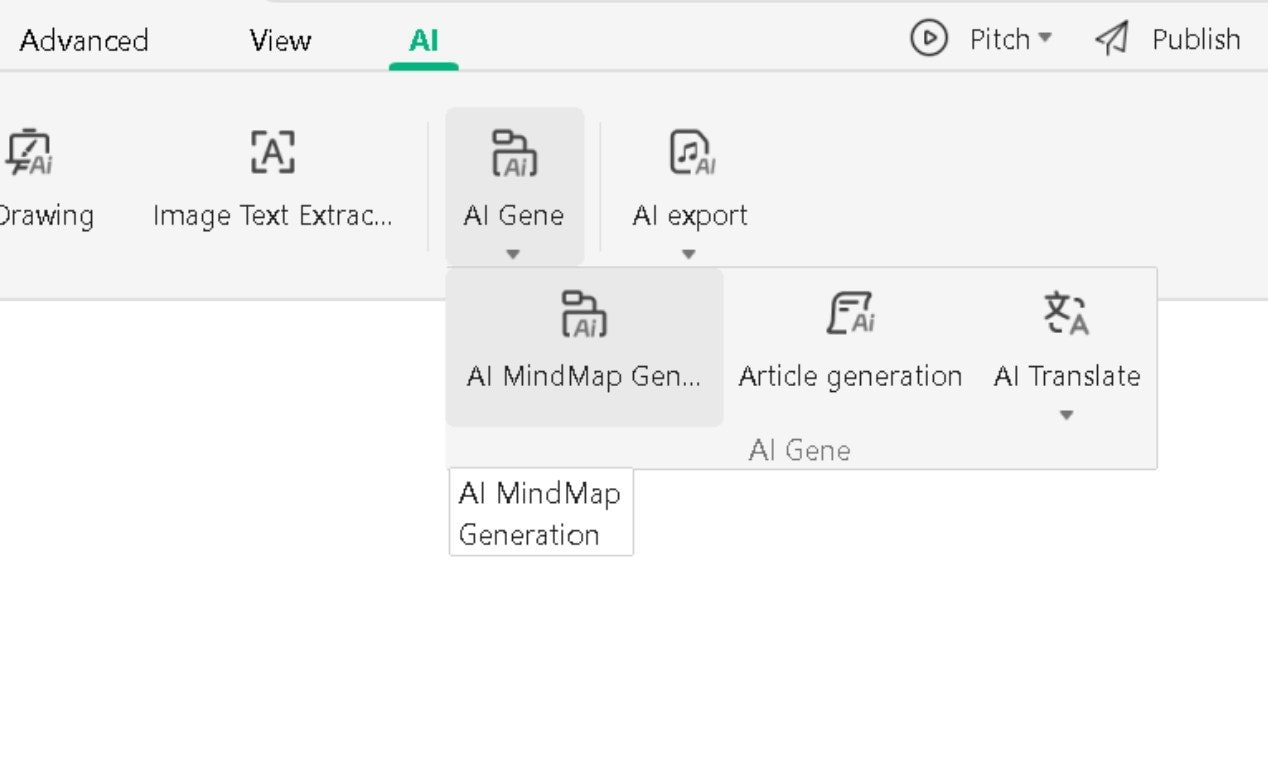Click the Article generation icon

850,313
